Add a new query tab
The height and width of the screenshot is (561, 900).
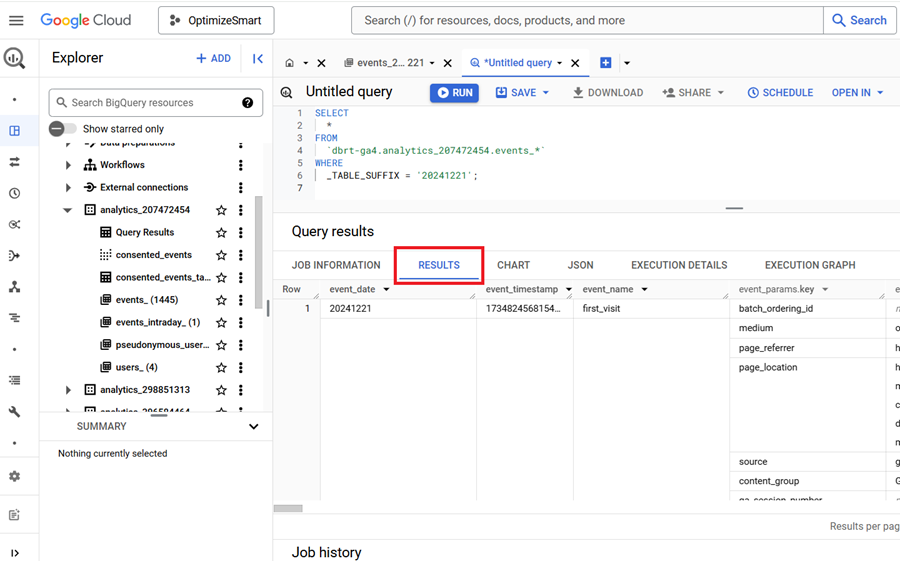coord(605,63)
